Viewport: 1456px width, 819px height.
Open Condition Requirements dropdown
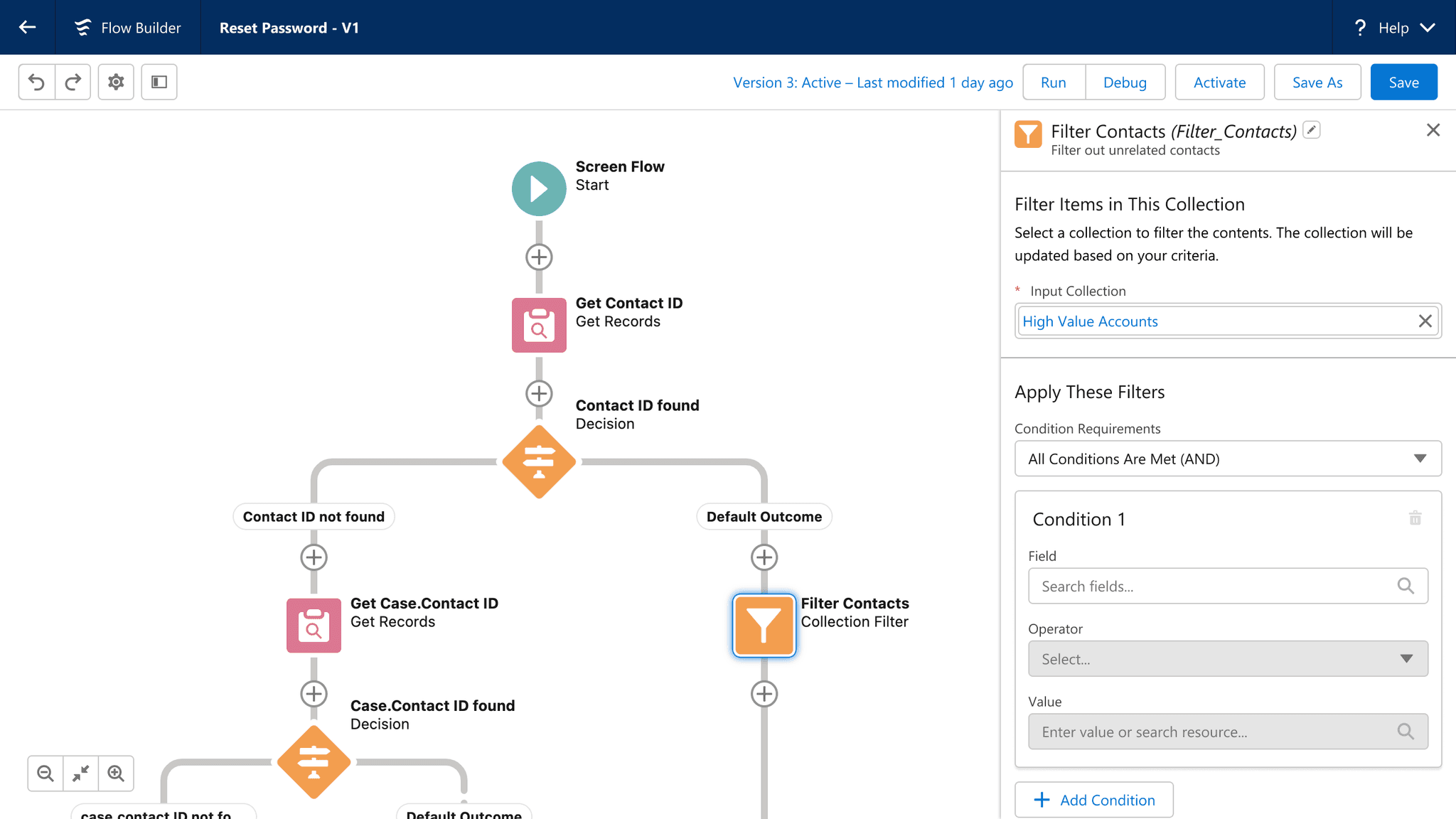pyautogui.click(x=1228, y=459)
